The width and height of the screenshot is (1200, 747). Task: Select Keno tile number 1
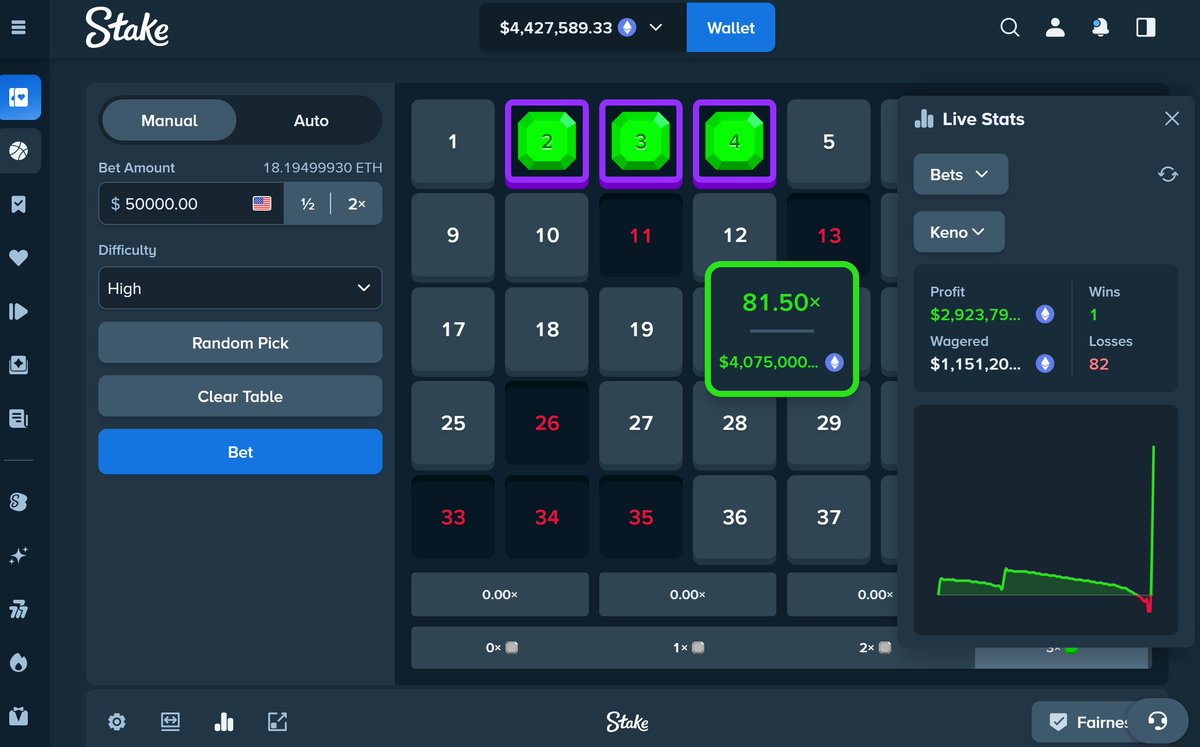pyautogui.click(x=453, y=142)
